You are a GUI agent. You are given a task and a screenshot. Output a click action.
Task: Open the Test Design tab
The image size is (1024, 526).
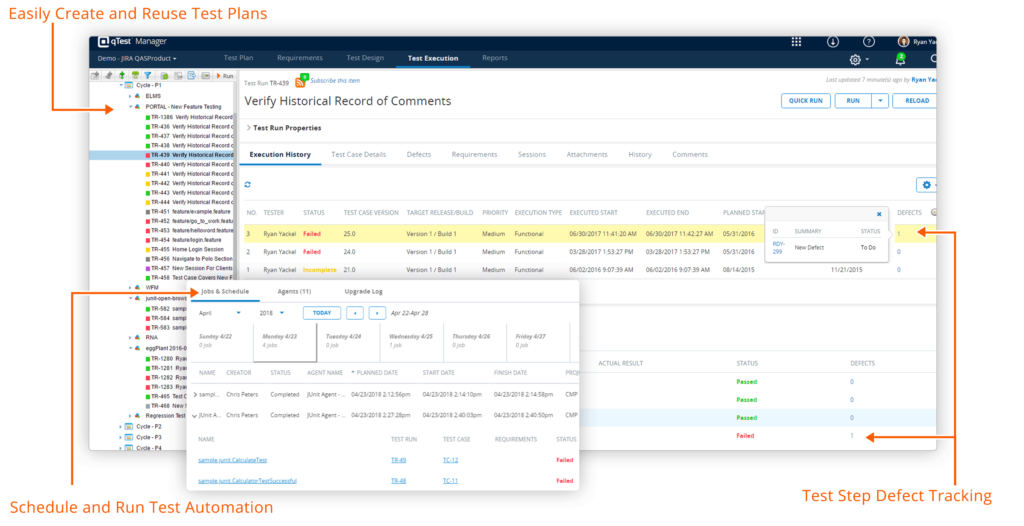[x=365, y=58]
